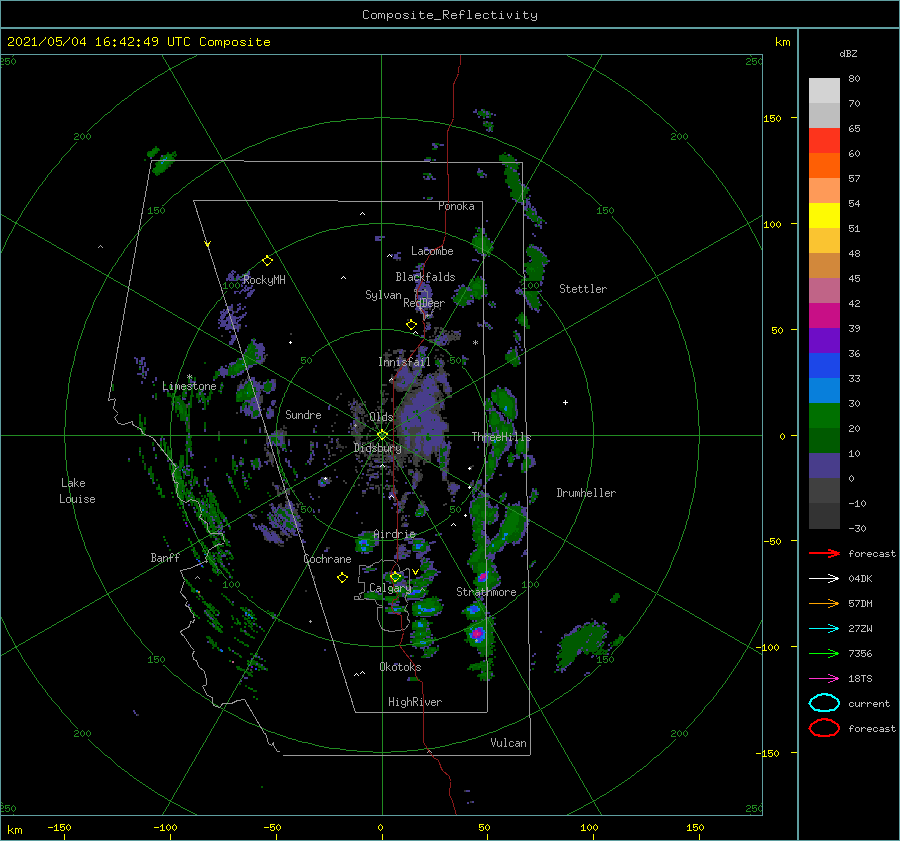The height and width of the screenshot is (841, 900).
Task: Click the Okotoks city label
Action: [x=400, y=667]
